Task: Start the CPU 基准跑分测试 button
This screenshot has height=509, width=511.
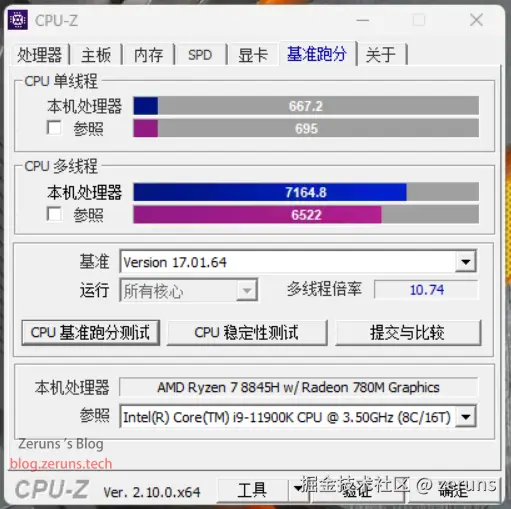Action: 91,333
